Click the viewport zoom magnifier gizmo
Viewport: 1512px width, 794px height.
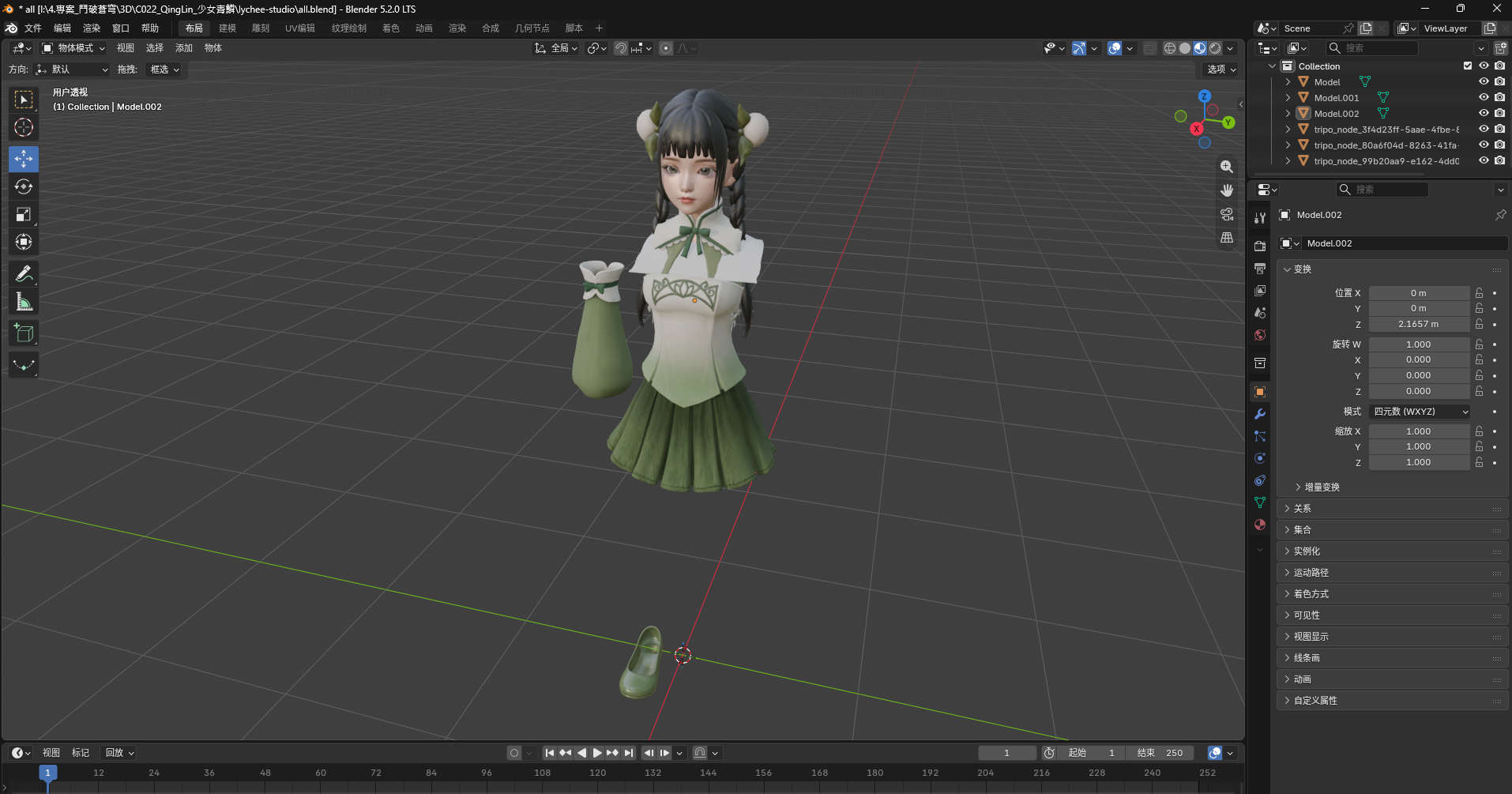(1227, 167)
